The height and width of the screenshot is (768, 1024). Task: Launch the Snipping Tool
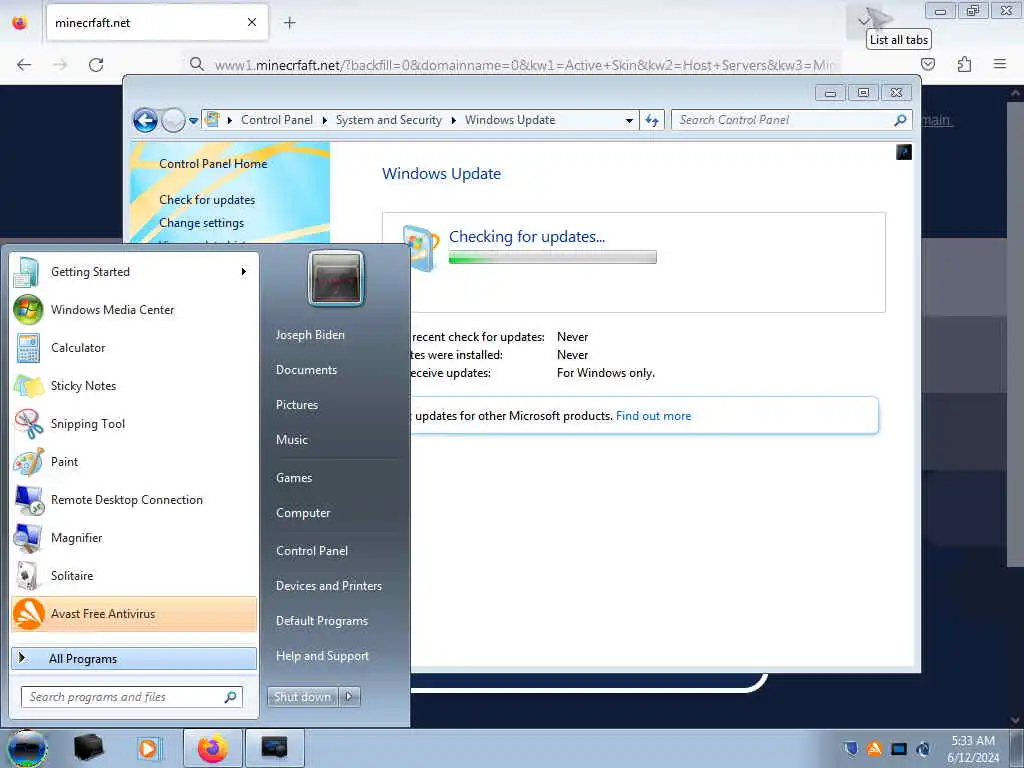[134, 423]
